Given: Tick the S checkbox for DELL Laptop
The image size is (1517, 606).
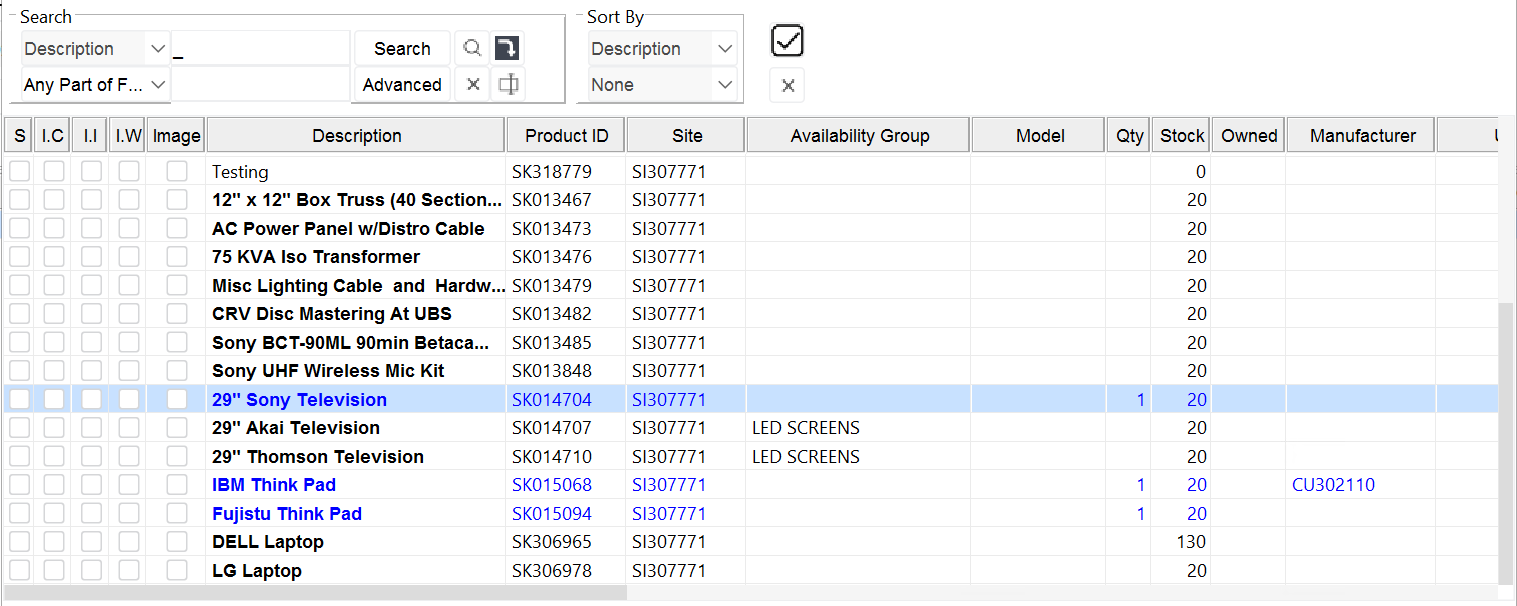Looking at the screenshot, I should 19,542.
